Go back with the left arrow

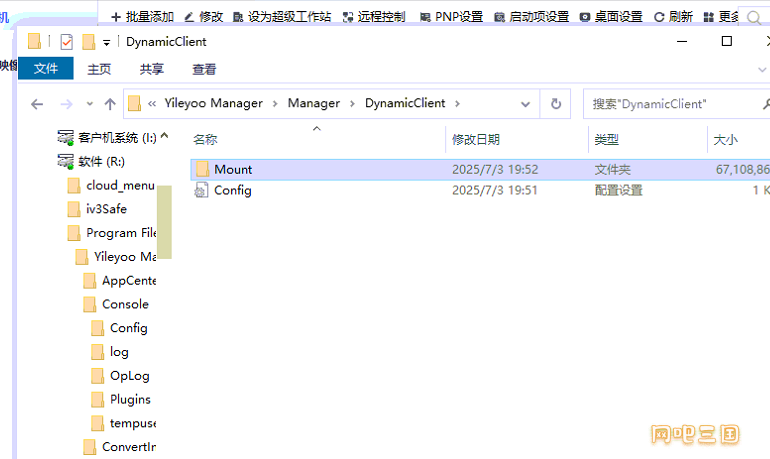pyautogui.click(x=37, y=104)
